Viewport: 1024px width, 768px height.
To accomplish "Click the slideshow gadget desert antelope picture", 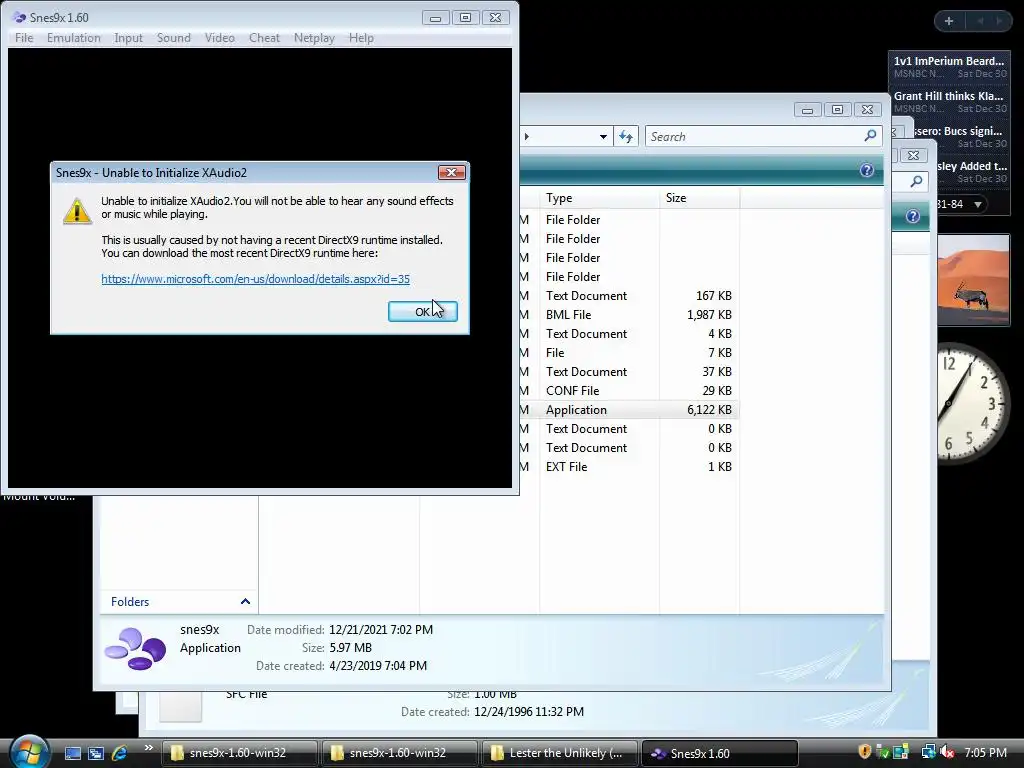I will tap(973, 280).
